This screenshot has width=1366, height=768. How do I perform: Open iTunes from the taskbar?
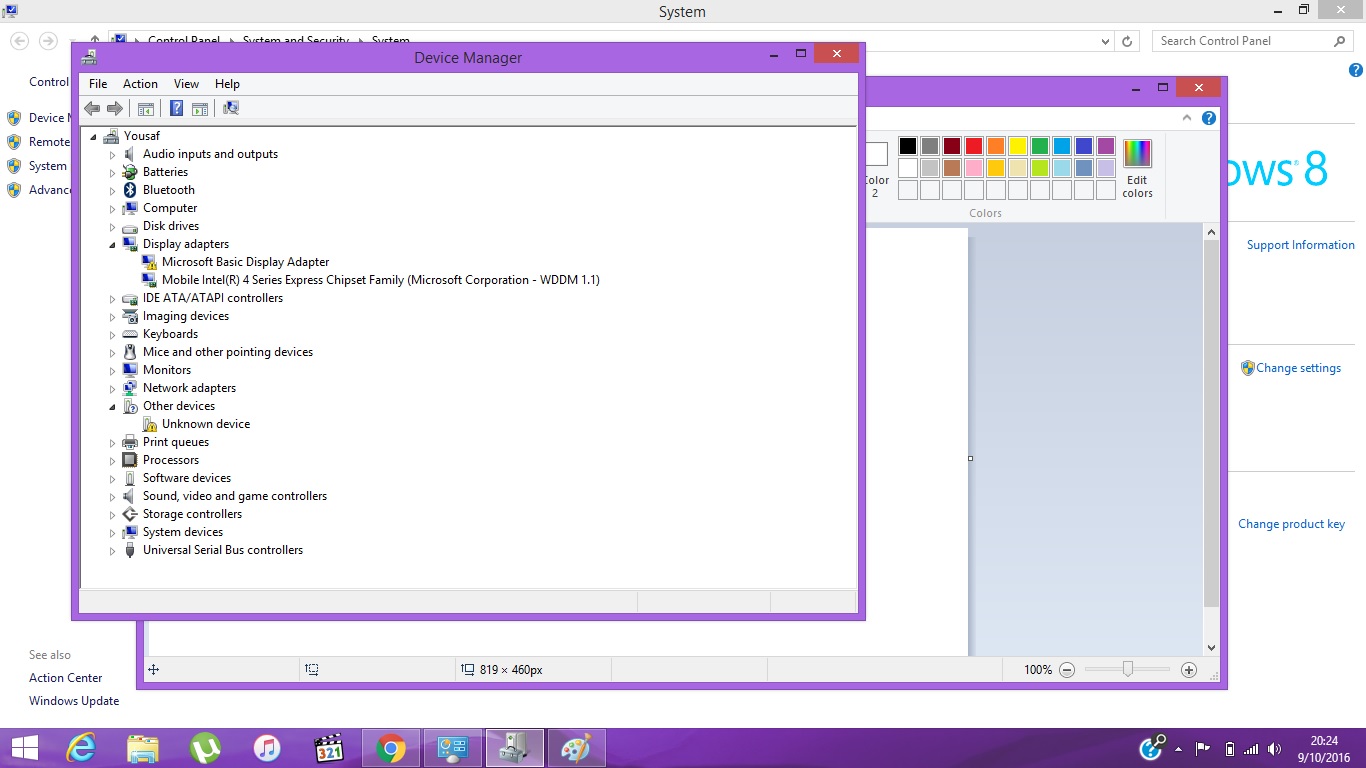click(267, 748)
